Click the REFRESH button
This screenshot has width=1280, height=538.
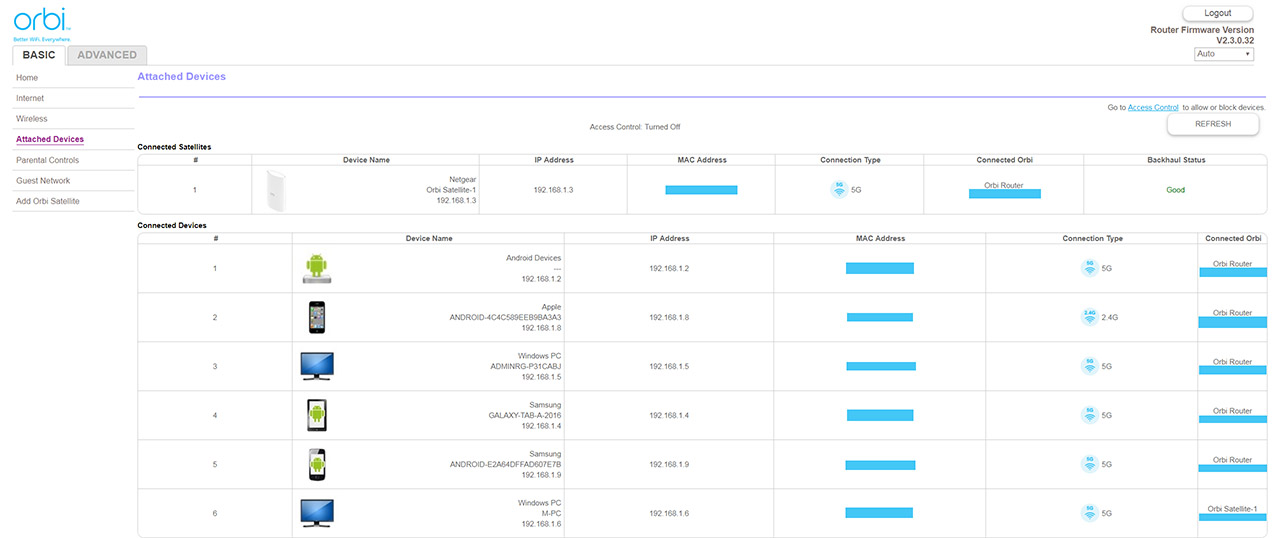point(1212,124)
